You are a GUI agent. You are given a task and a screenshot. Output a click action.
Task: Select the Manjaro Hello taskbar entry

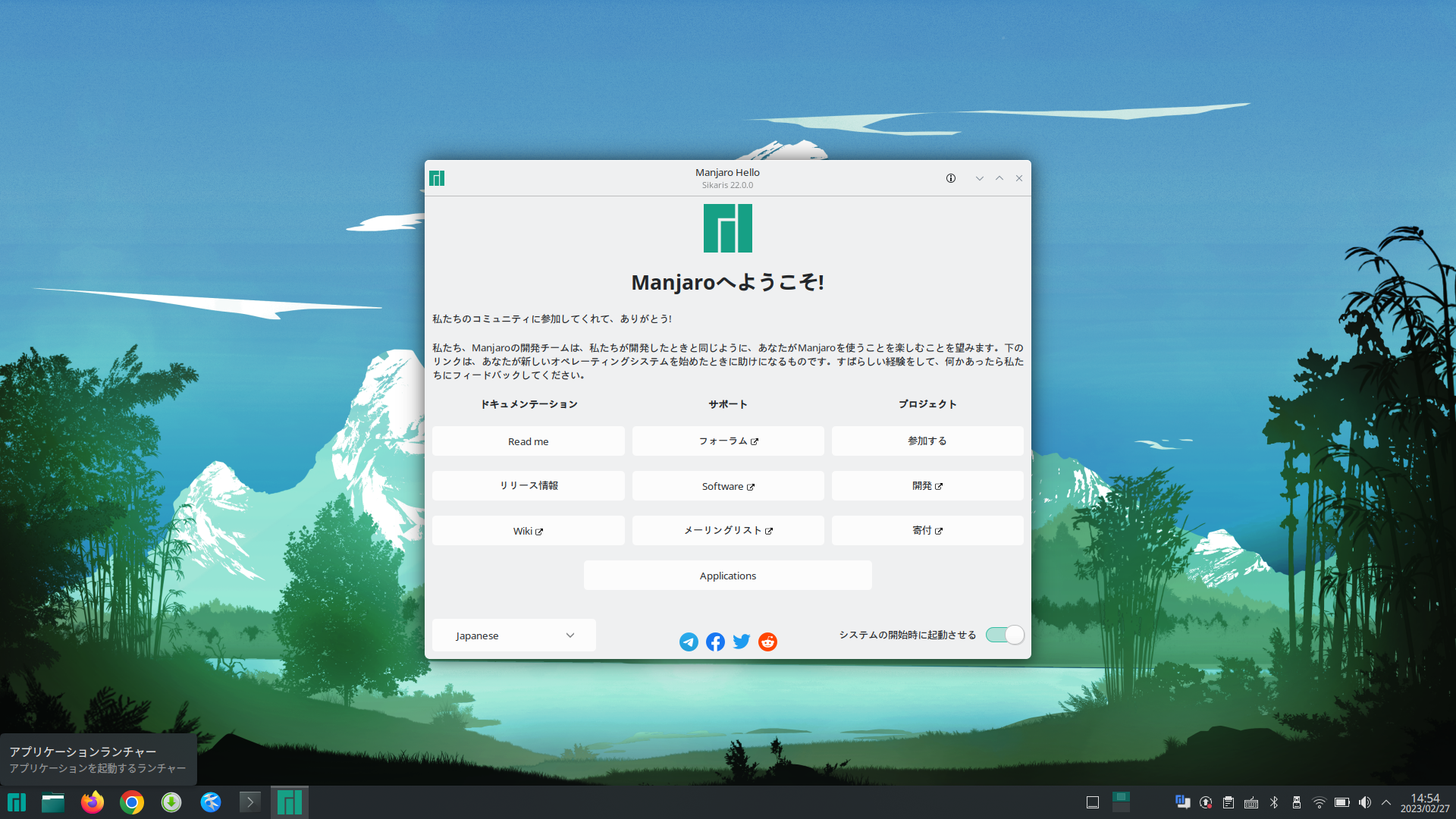[289, 802]
